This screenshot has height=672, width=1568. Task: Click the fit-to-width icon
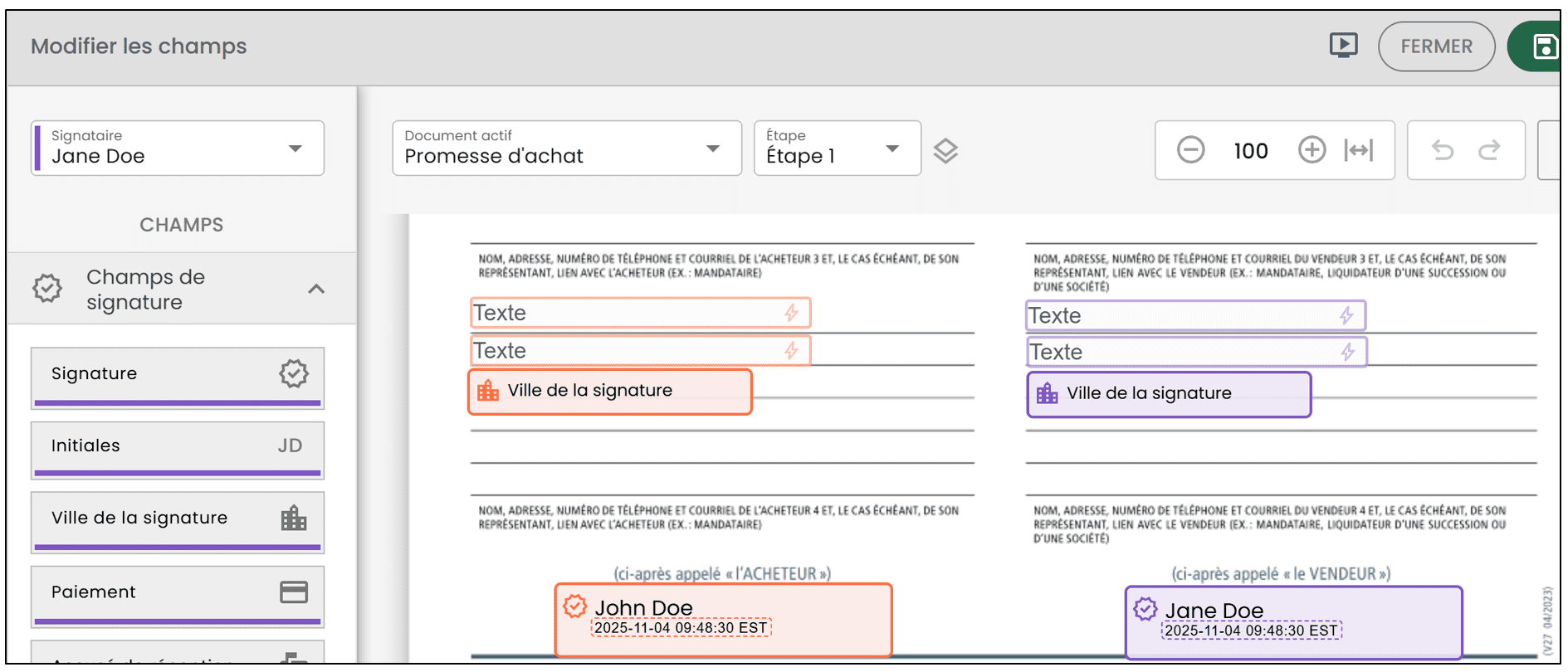[1359, 150]
